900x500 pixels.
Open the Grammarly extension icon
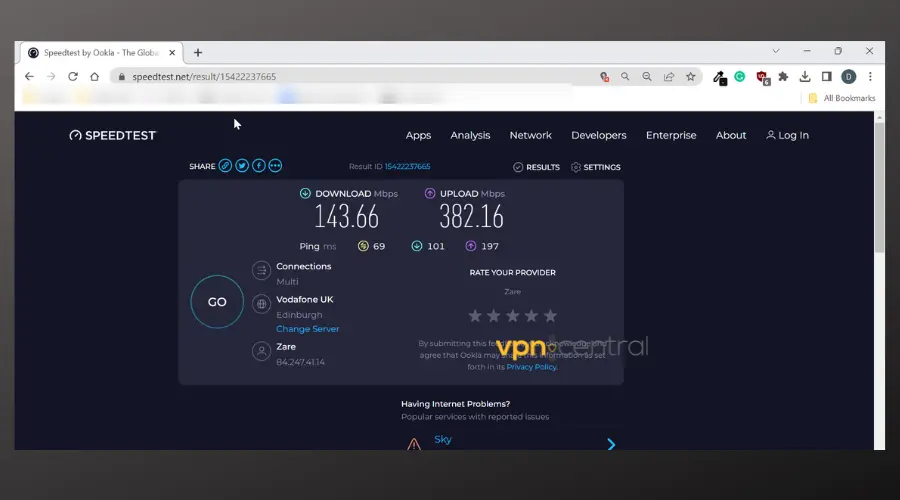click(x=740, y=76)
